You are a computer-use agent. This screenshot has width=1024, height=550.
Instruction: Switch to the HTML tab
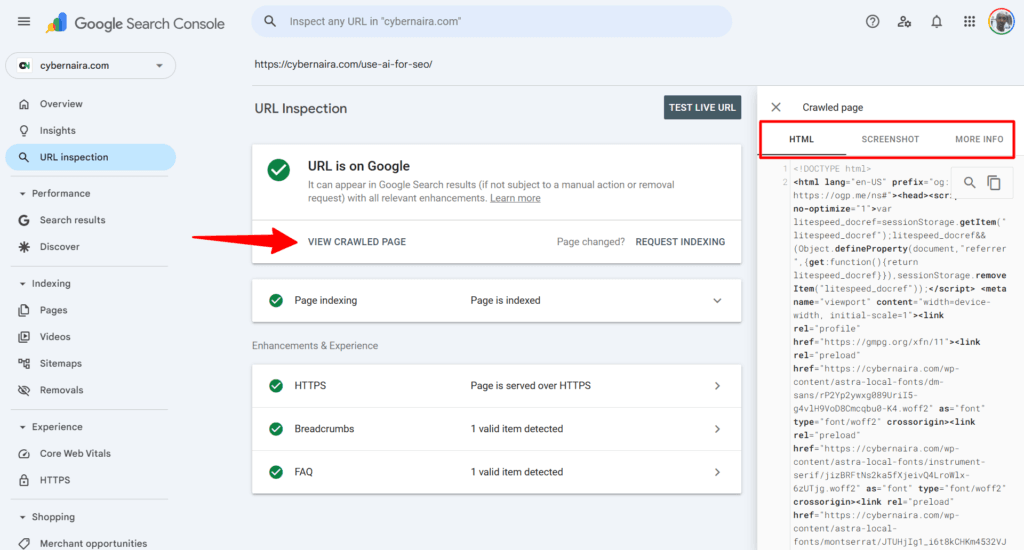click(801, 139)
